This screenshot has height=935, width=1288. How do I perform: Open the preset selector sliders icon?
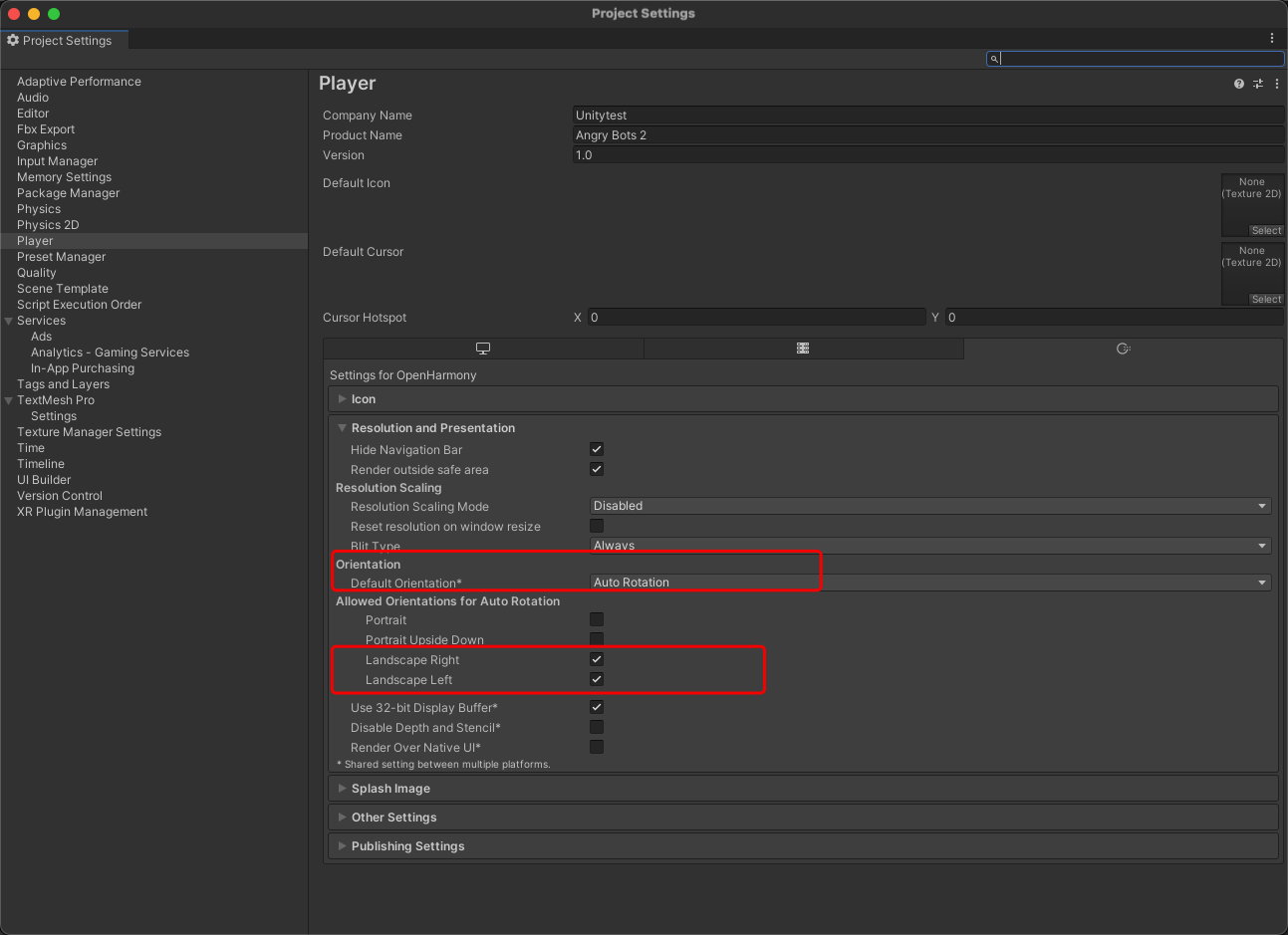[1258, 85]
